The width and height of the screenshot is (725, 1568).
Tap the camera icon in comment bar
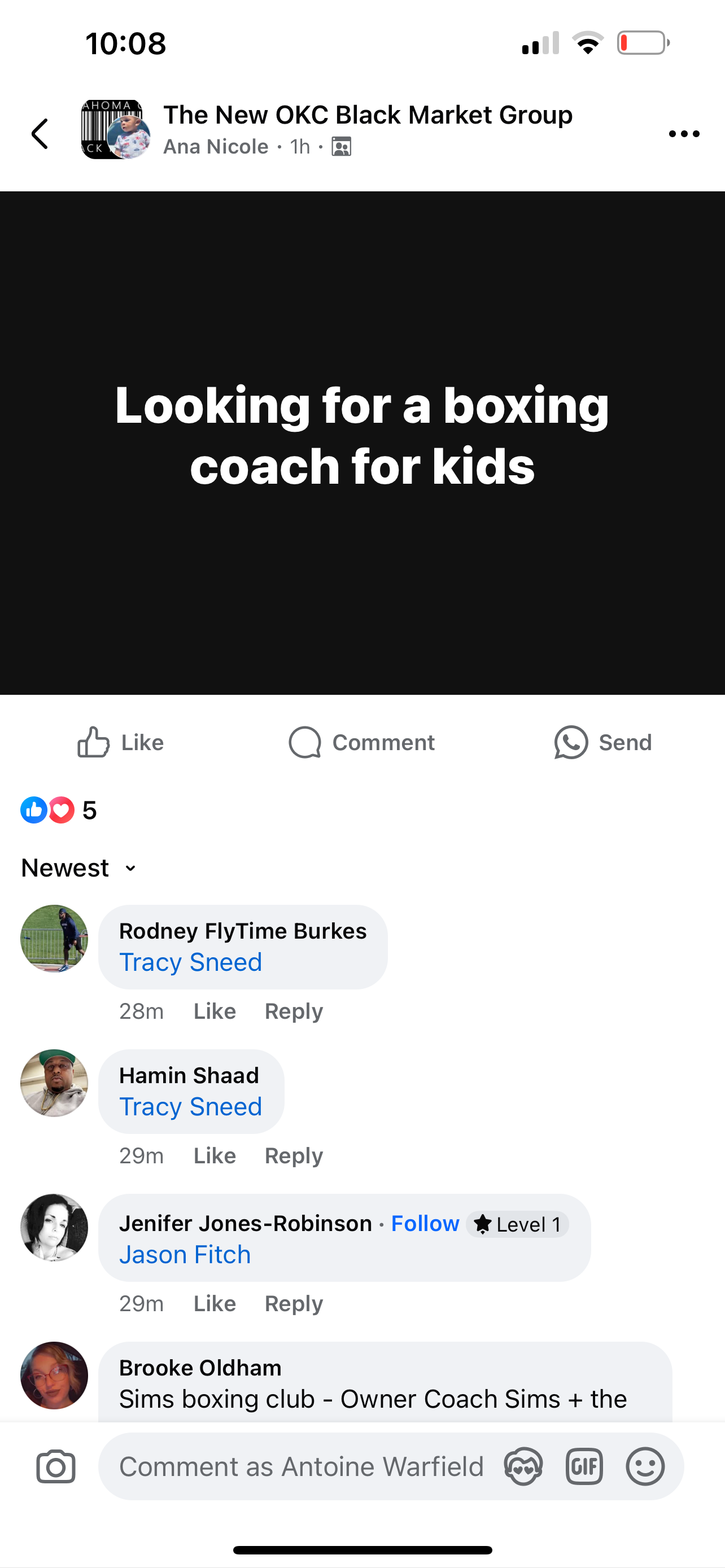56,1466
